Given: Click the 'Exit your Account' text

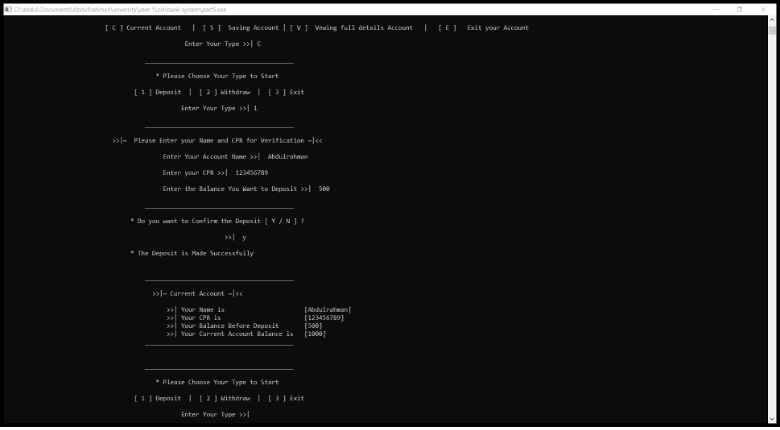Looking at the screenshot, I should tap(497, 28).
